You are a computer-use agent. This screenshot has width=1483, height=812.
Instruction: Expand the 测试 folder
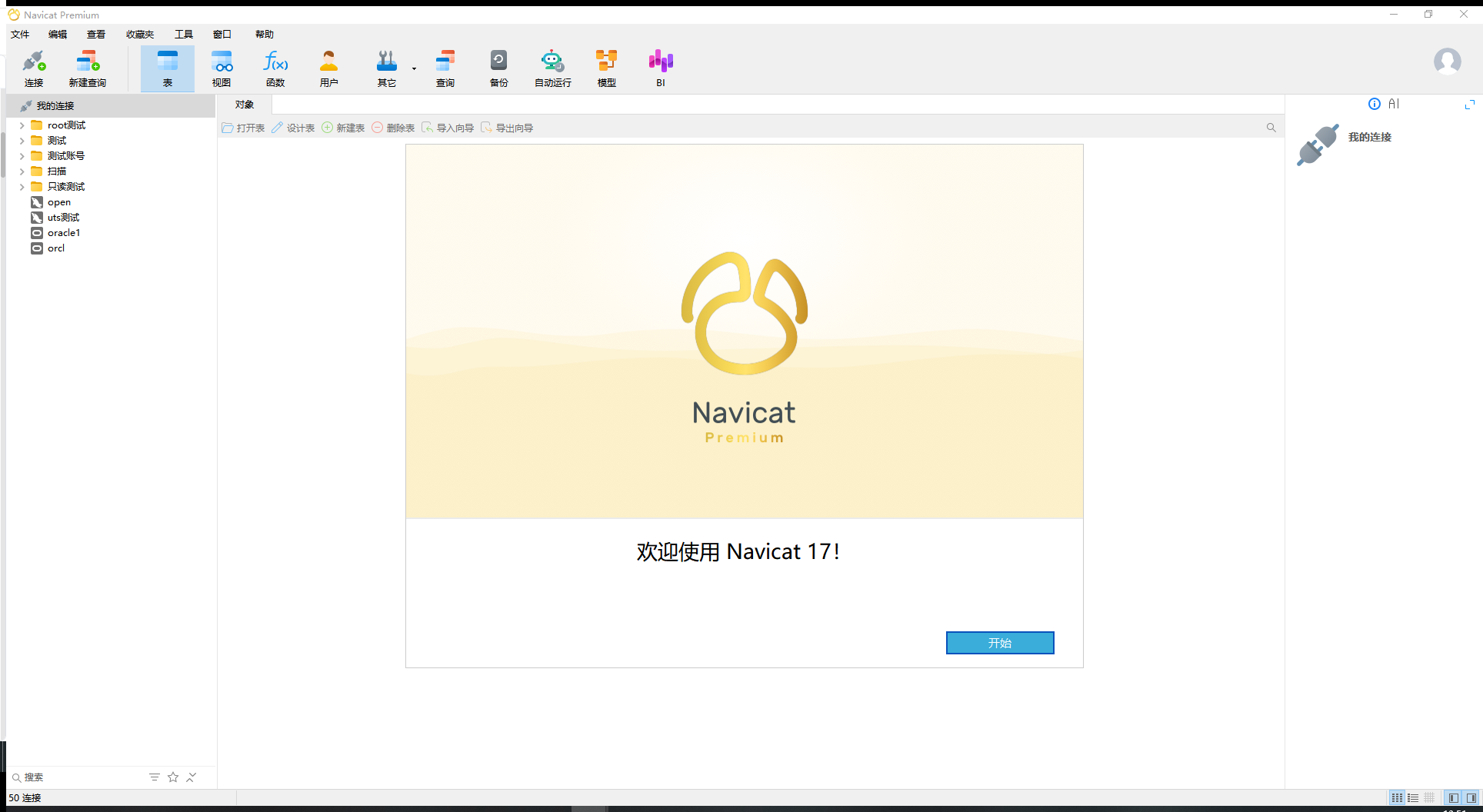tap(22, 141)
